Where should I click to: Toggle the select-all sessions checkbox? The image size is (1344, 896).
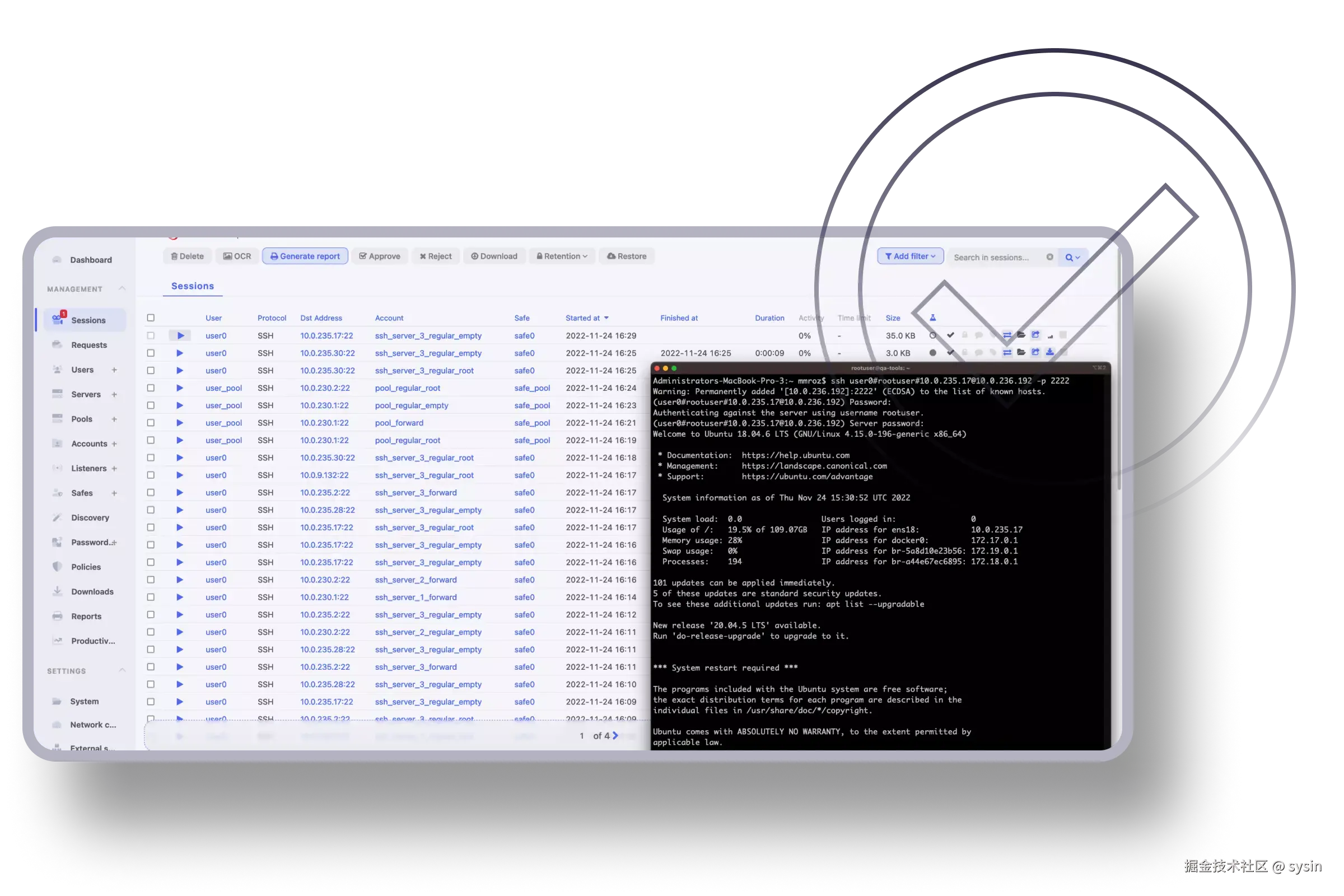point(151,318)
